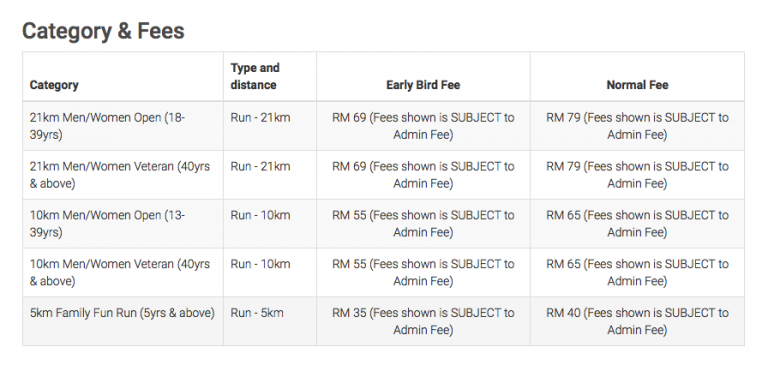Click the 21km Men/Women Veteran category cell
This screenshot has width=768, height=377.
coord(120,175)
